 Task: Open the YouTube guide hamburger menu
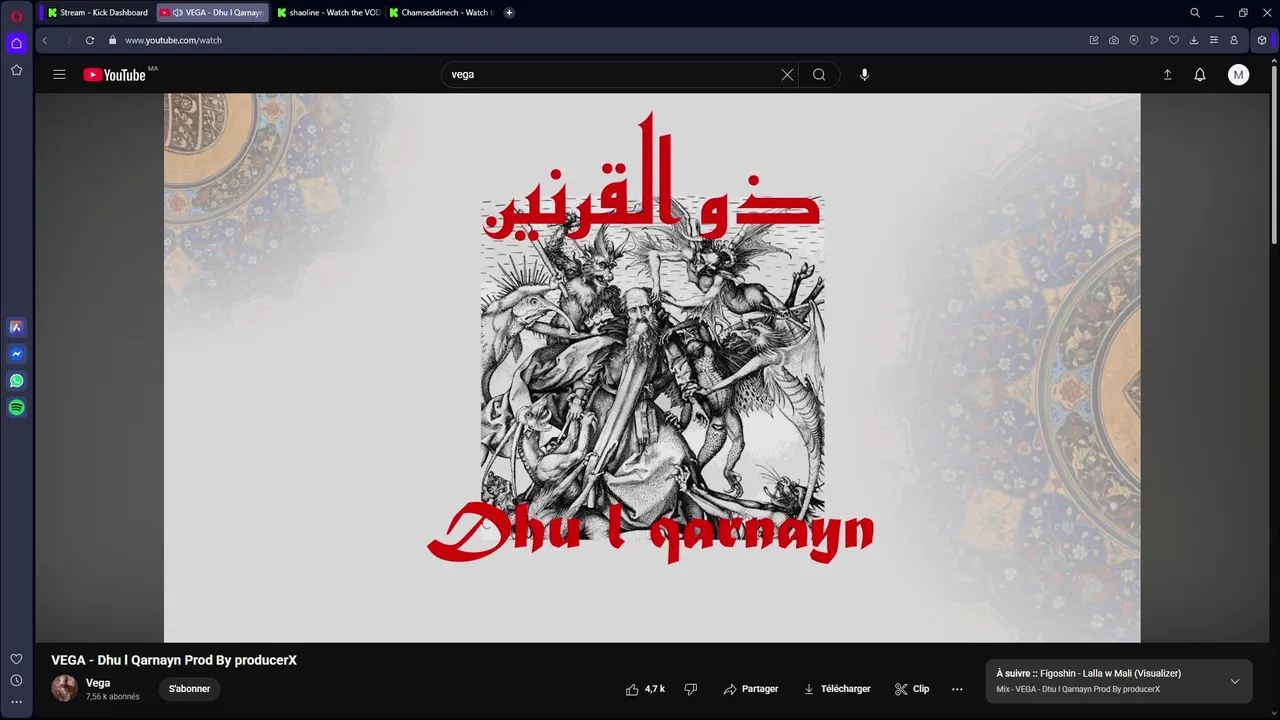pos(59,74)
